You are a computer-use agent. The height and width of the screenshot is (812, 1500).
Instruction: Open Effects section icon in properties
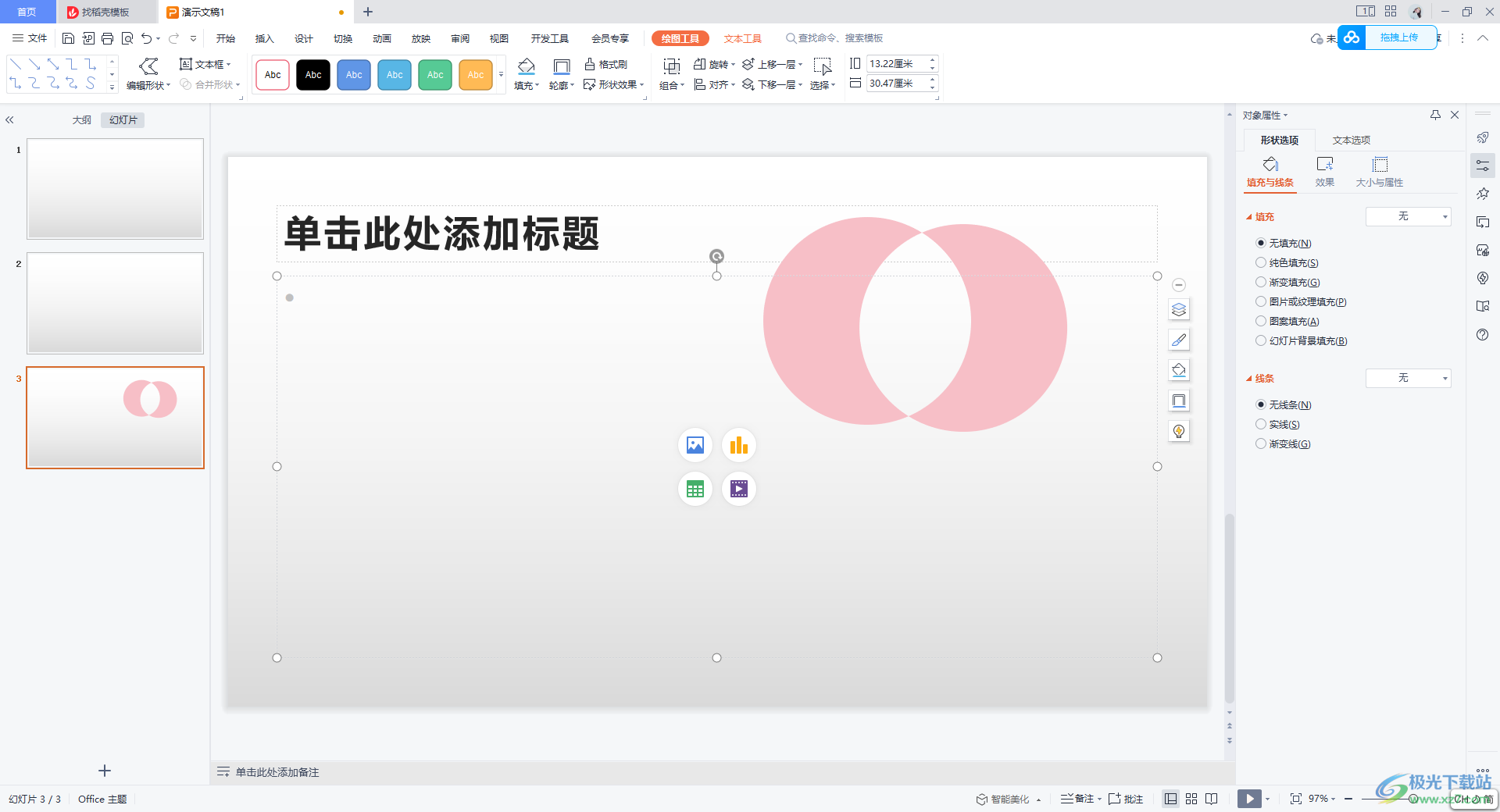(x=1325, y=172)
